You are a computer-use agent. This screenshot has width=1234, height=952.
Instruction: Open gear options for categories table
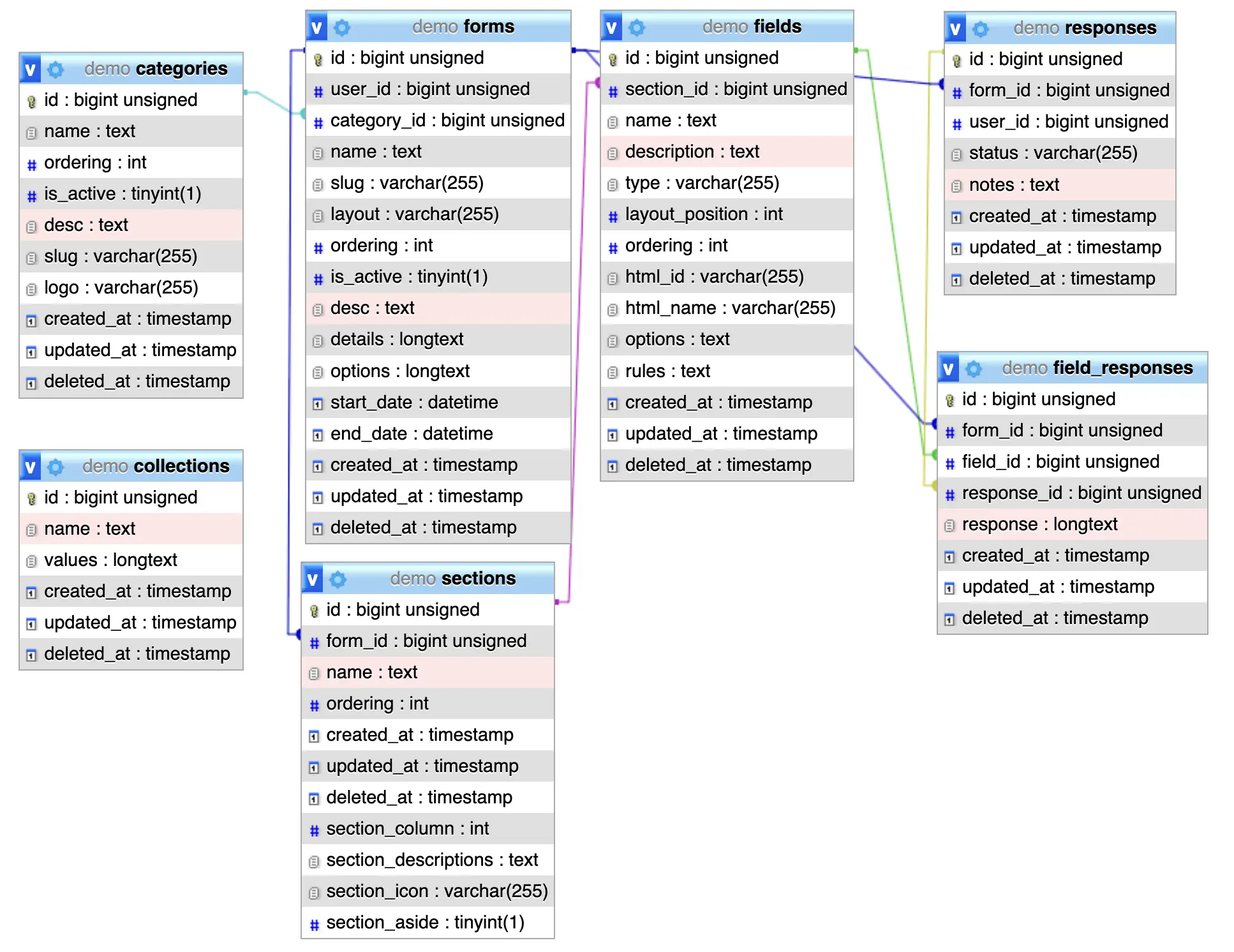[x=56, y=69]
